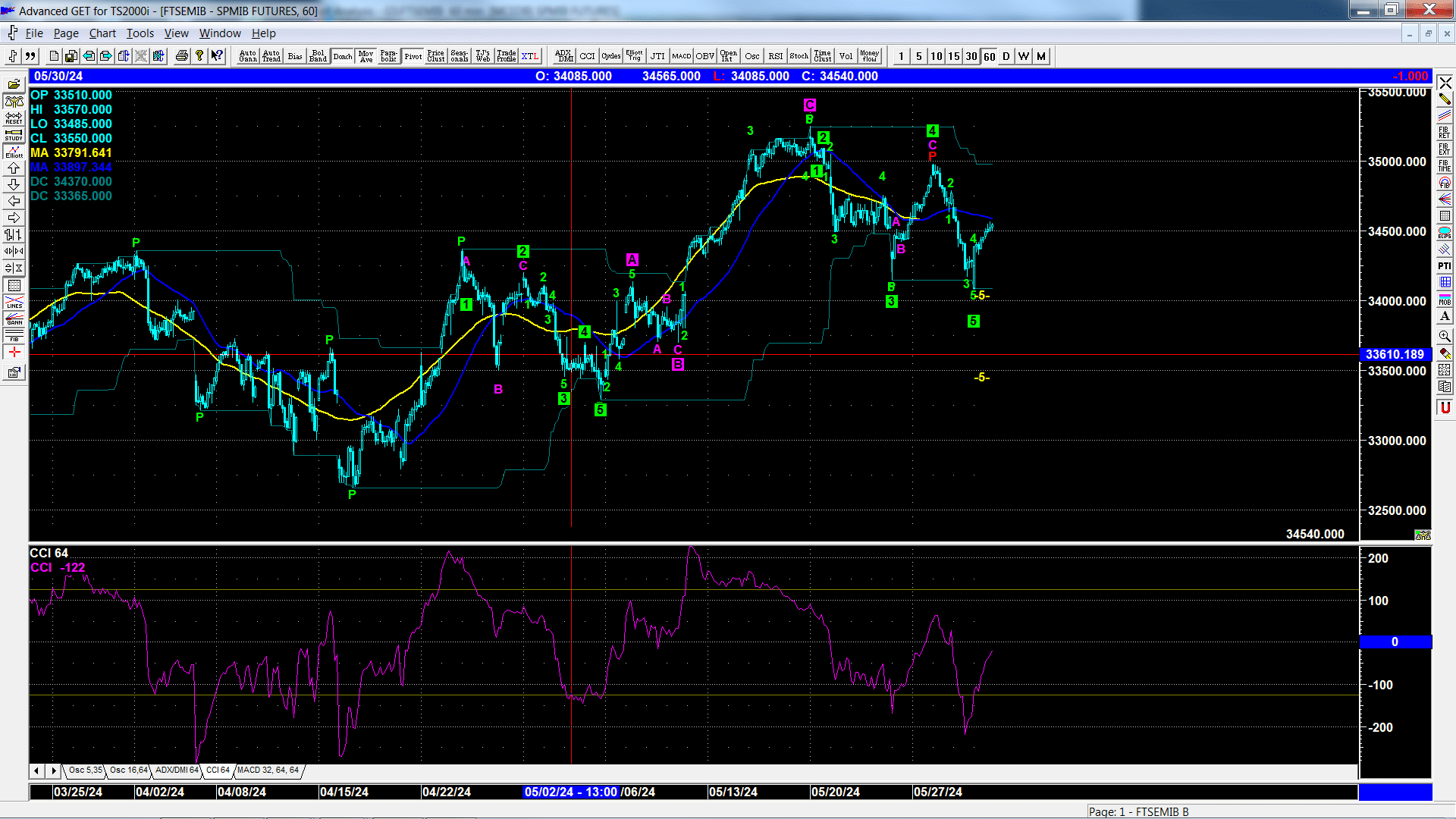Select the FIB TIME tool in right toolbar
1456x819 pixels.
point(1445,165)
